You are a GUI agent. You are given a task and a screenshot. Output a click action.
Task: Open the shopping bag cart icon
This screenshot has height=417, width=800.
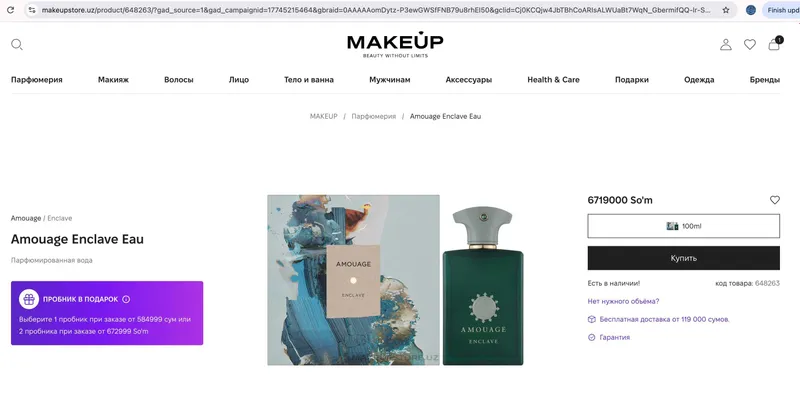coord(774,44)
